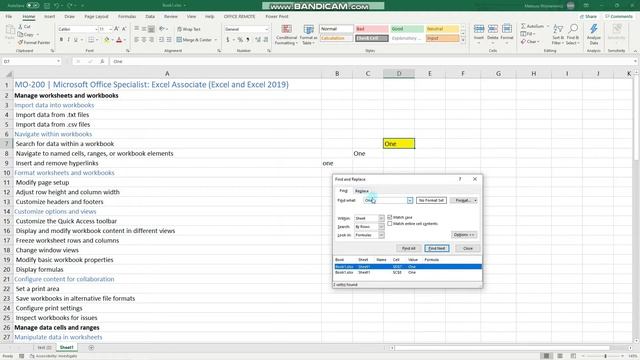Click Find Next button

[437, 248]
